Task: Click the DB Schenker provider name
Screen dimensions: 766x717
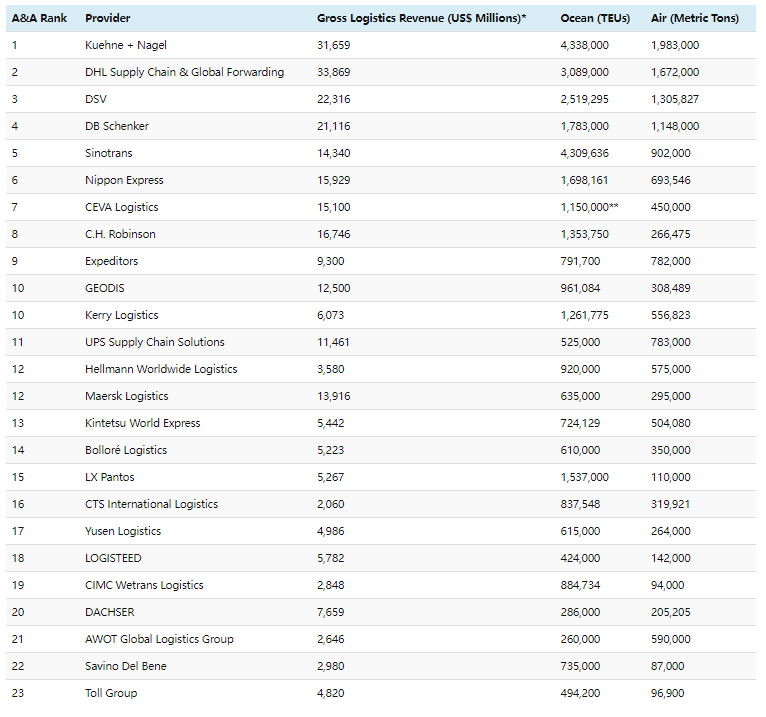Action: click(x=117, y=127)
